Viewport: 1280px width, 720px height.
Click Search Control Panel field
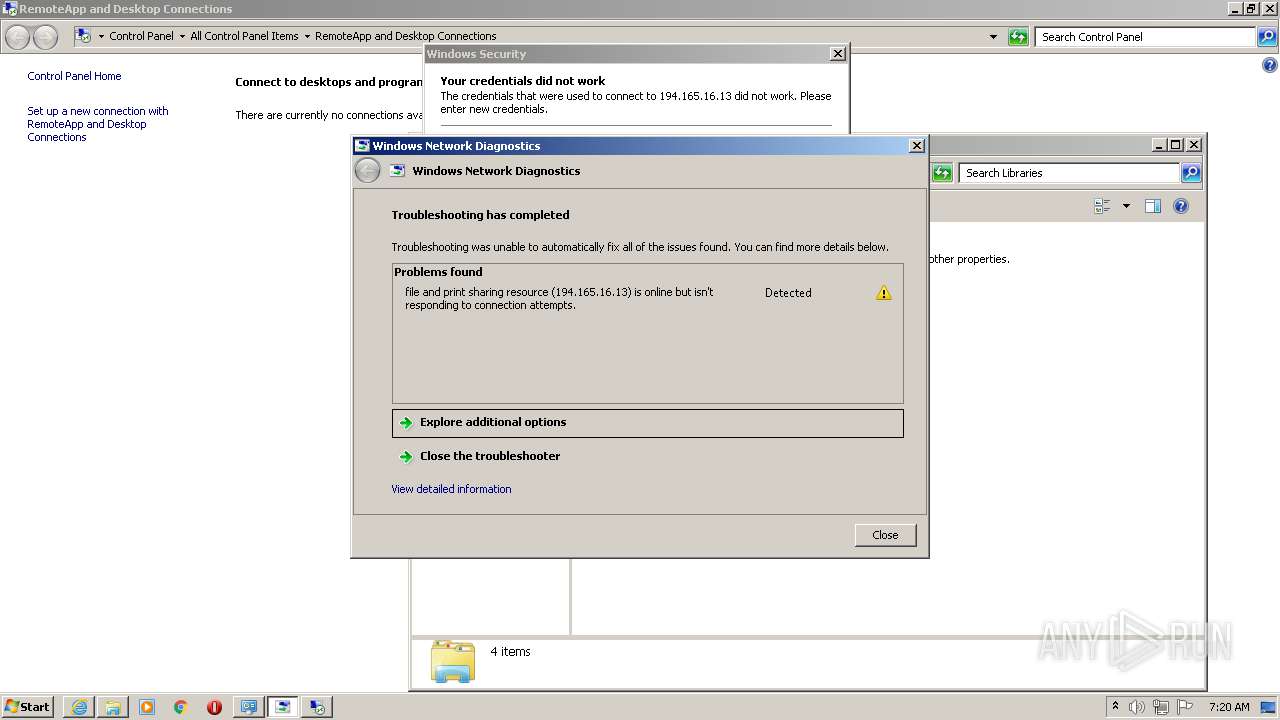coord(1146,37)
